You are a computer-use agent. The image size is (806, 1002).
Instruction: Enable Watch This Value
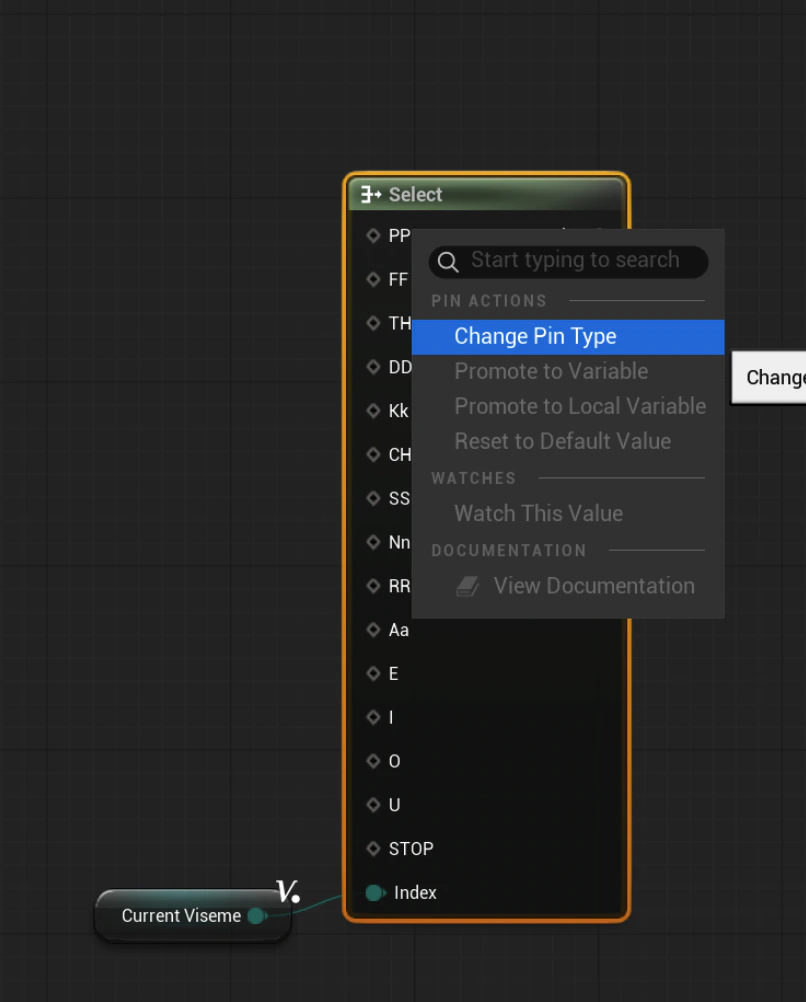tap(538, 513)
